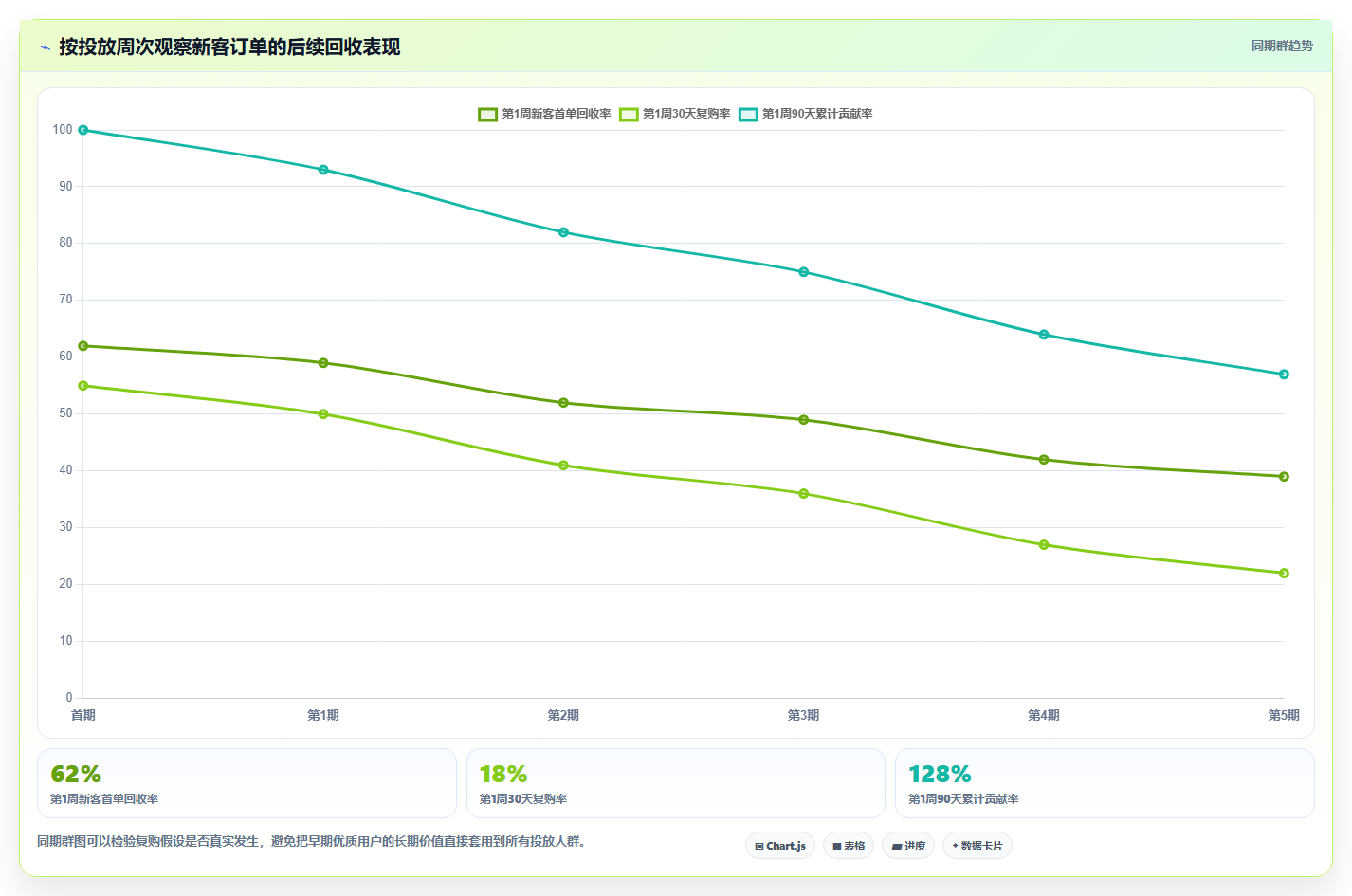Select the light green point at 第1期

click(x=323, y=414)
